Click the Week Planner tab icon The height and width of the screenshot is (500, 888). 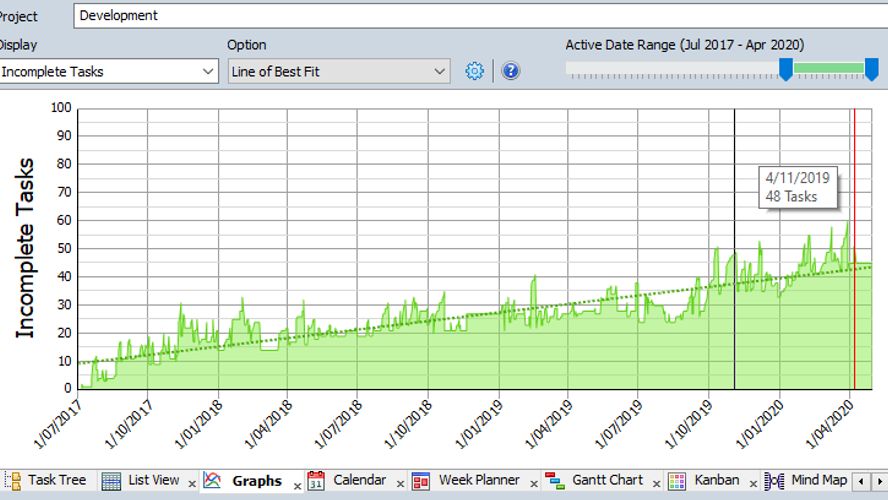[421, 481]
